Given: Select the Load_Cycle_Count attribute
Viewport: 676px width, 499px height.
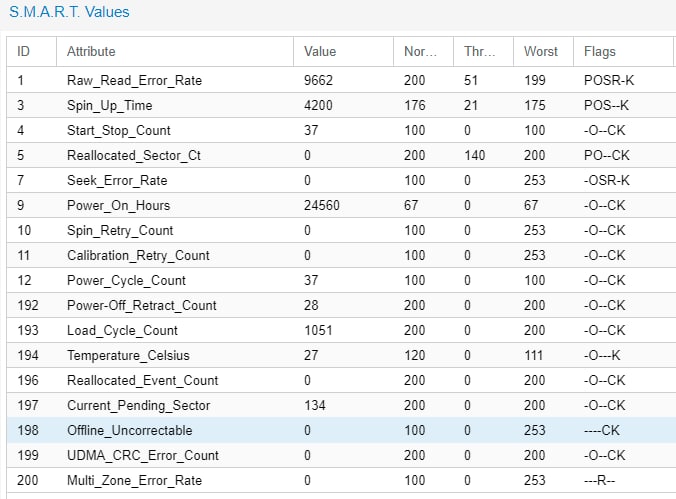Looking at the screenshot, I should (x=122, y=330).
